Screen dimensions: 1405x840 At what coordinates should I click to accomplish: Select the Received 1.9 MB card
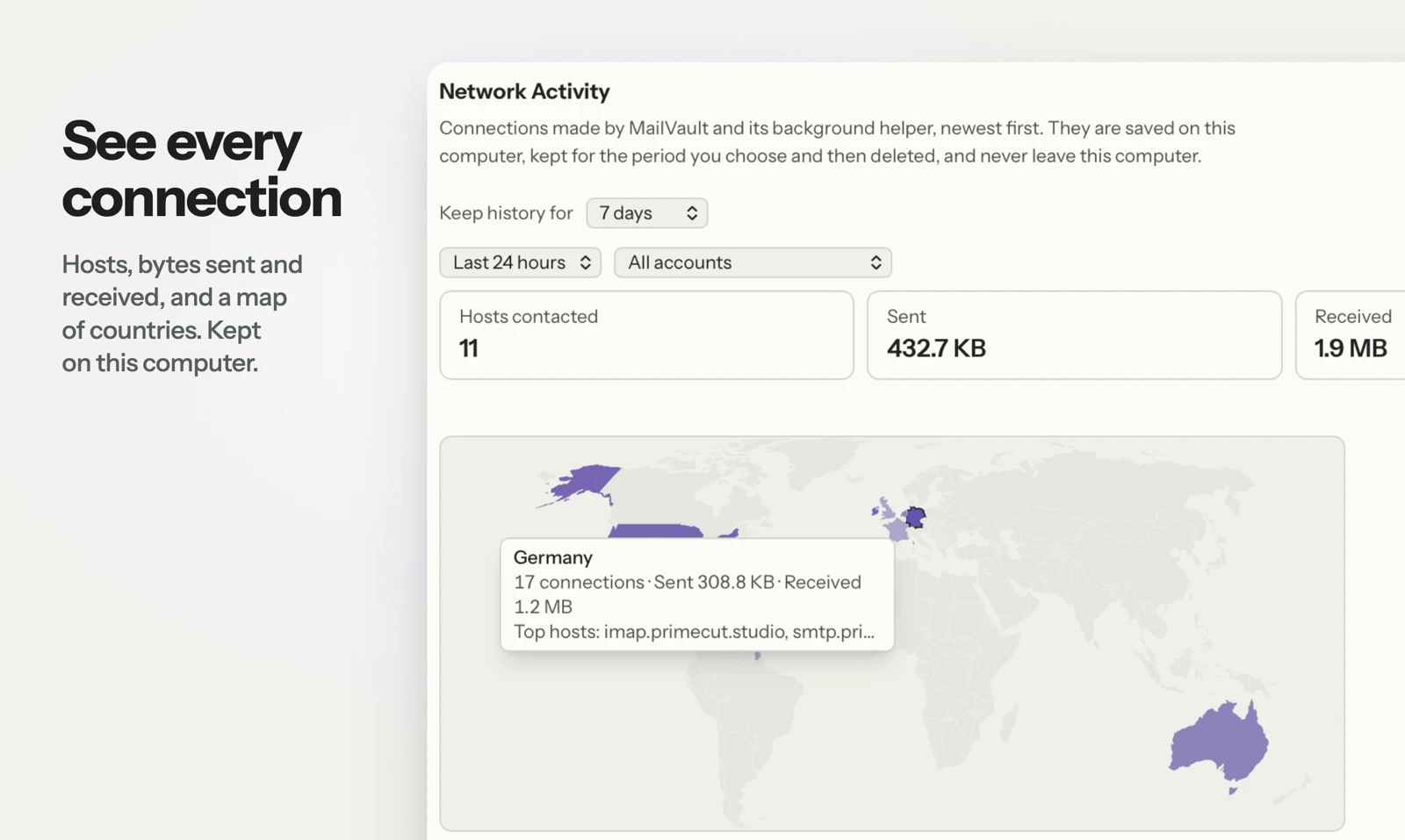1351,335
